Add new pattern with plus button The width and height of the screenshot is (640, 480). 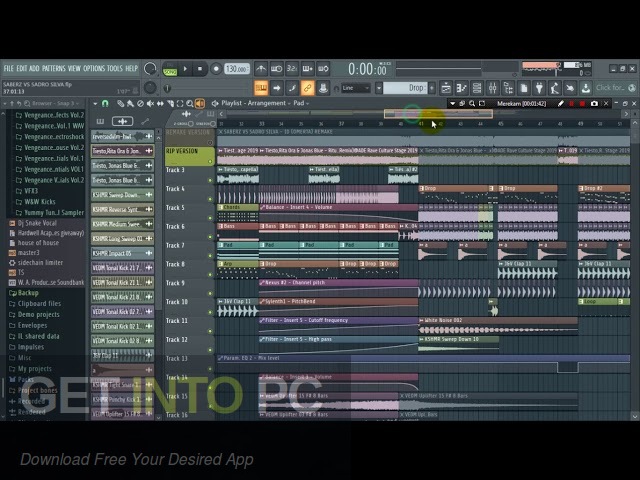[x=432, y=88]
